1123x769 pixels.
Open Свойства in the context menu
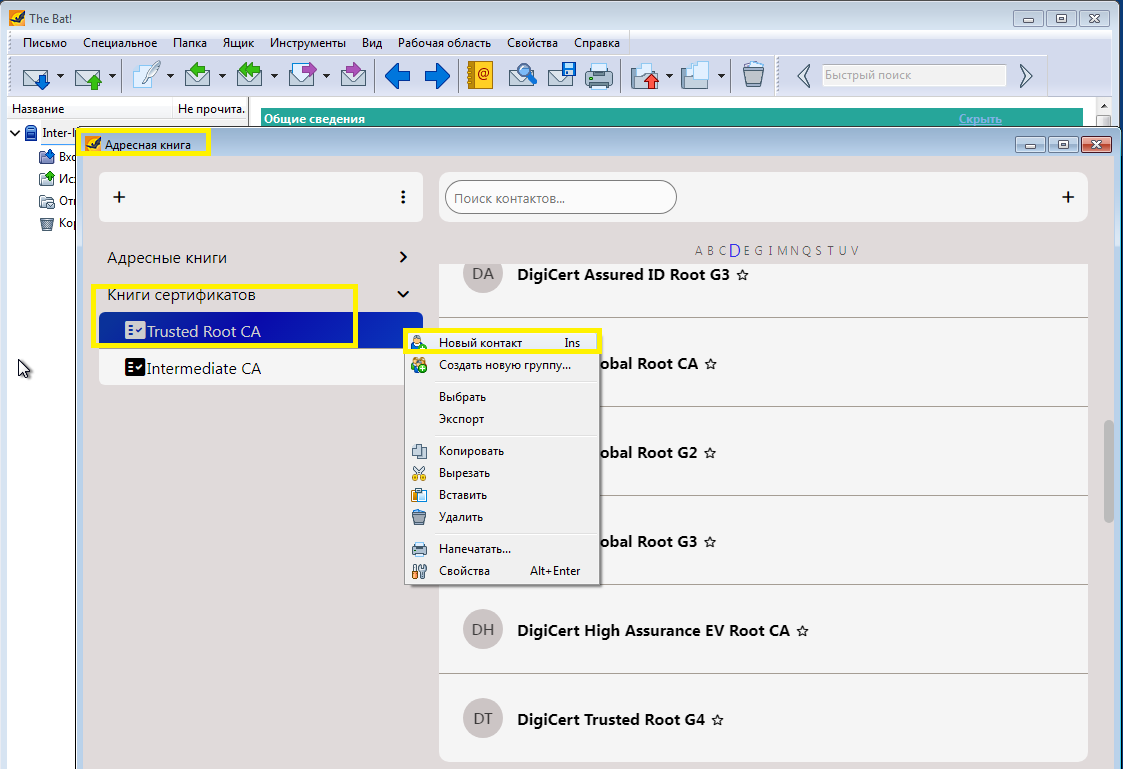click(502, 571)
